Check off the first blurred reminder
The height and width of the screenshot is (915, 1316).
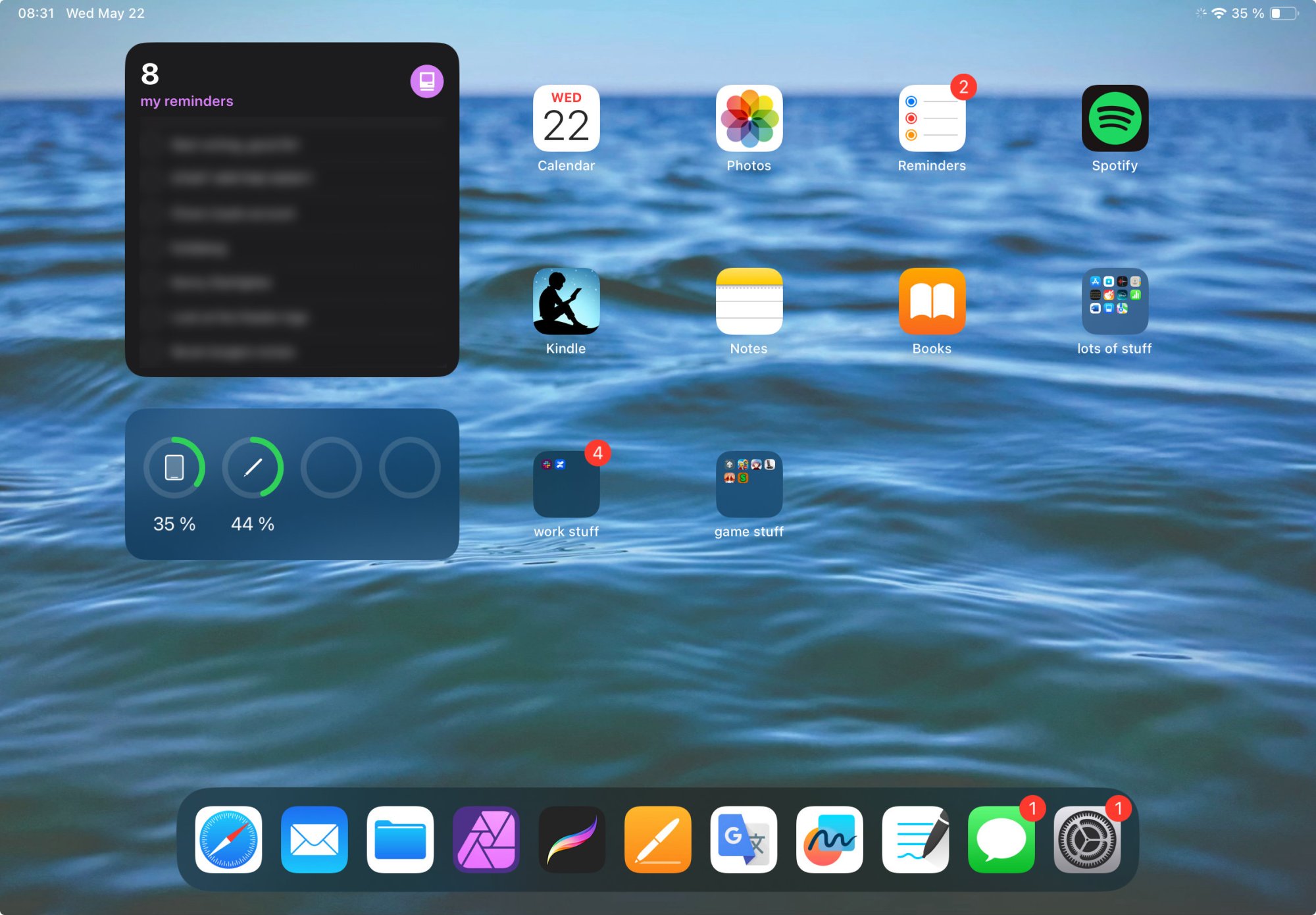(154, 145)
